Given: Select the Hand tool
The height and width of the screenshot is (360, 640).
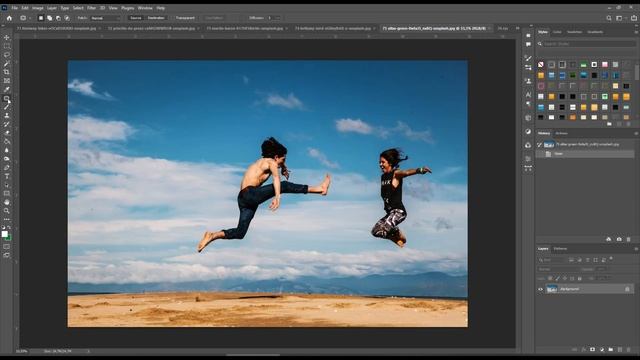Looking at the screenshot, I should pyautogui.click(x=7, y=202).
